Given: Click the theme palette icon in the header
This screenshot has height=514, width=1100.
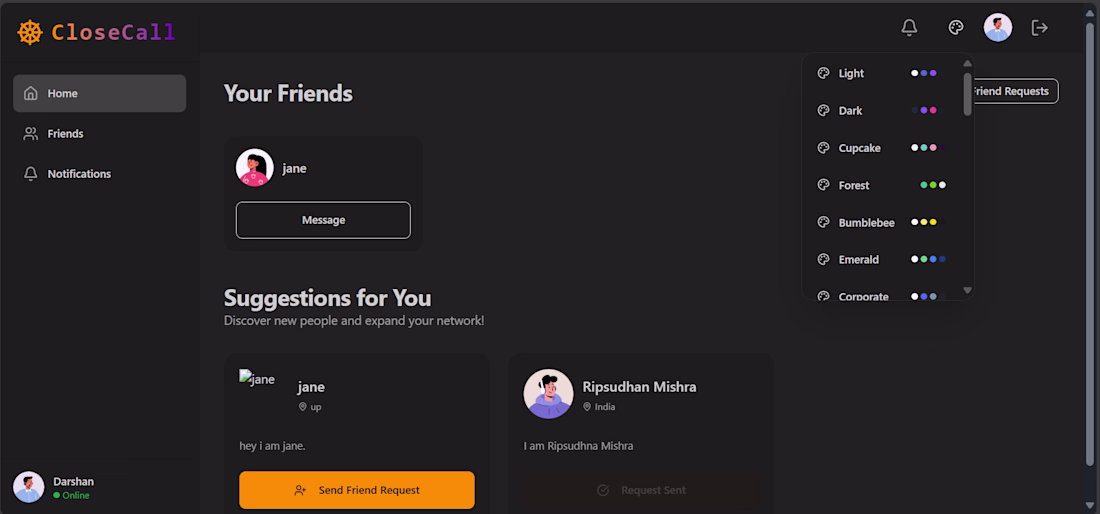Looking at the screenshot, I should (x=955, y=28).
